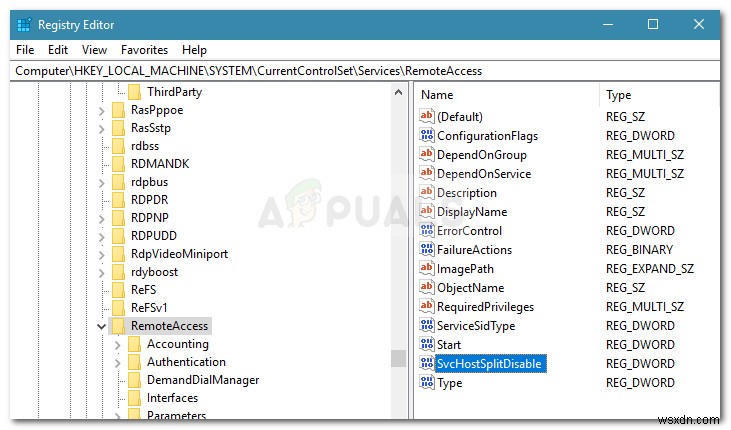Select the DisplayName string icon

tap(427, 211)
